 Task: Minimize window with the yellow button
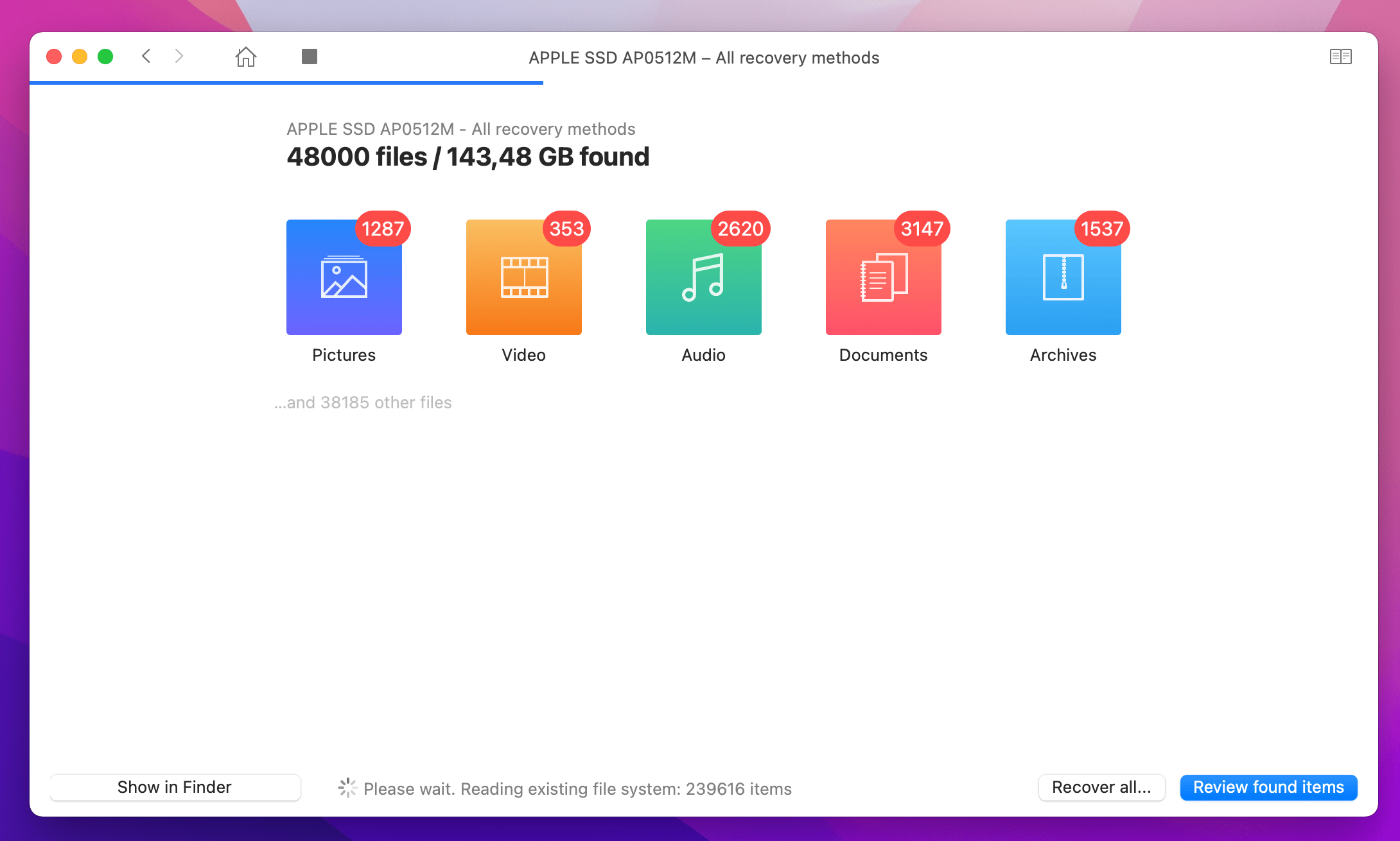[x=80, y=57]
